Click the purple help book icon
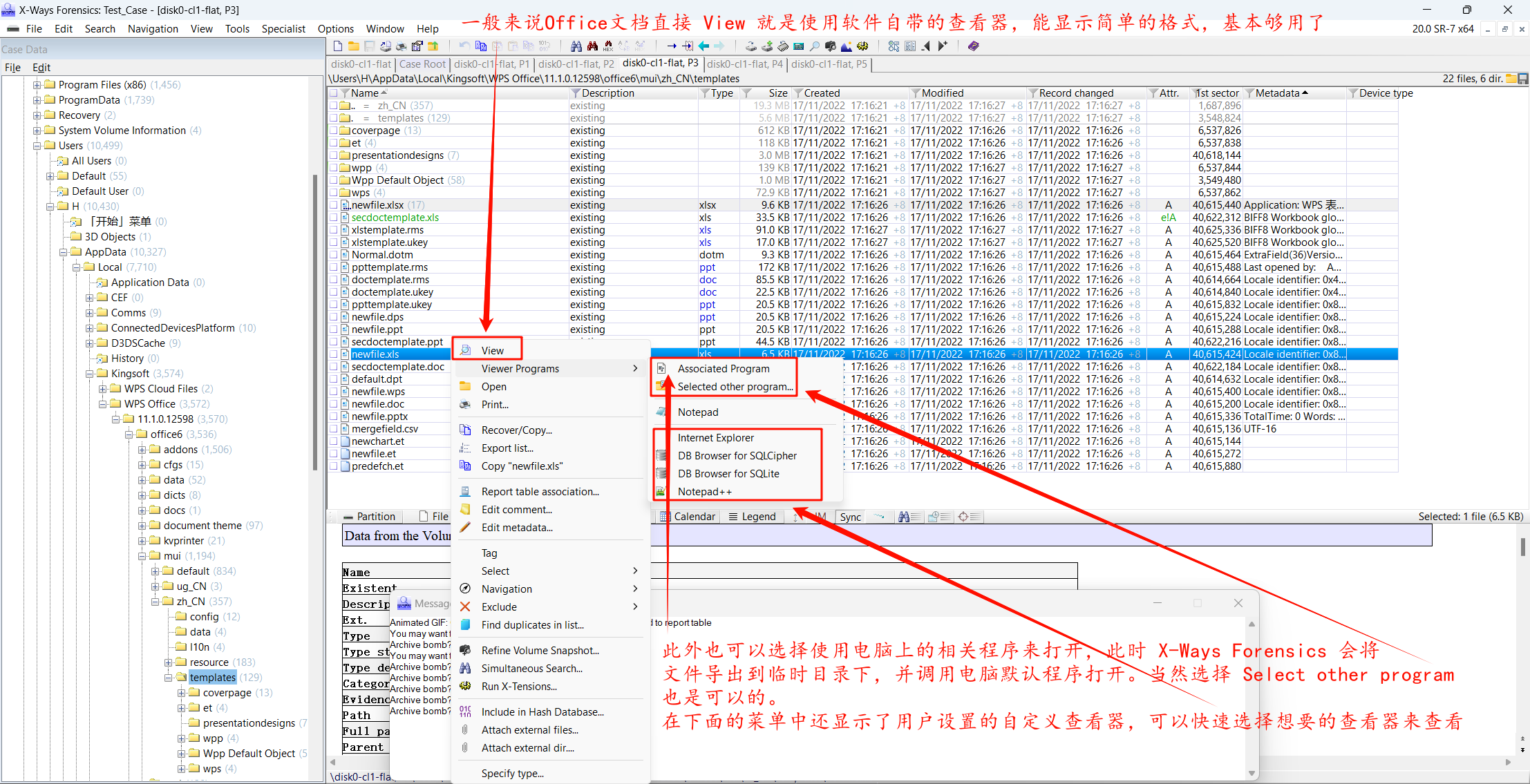1530x784 pixels. coord(974,46)
